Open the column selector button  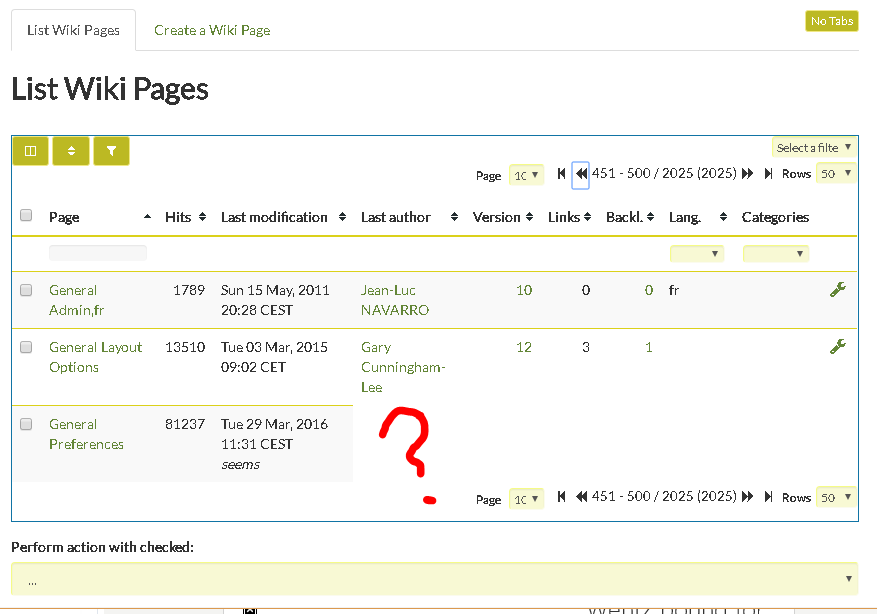(31, 151)
